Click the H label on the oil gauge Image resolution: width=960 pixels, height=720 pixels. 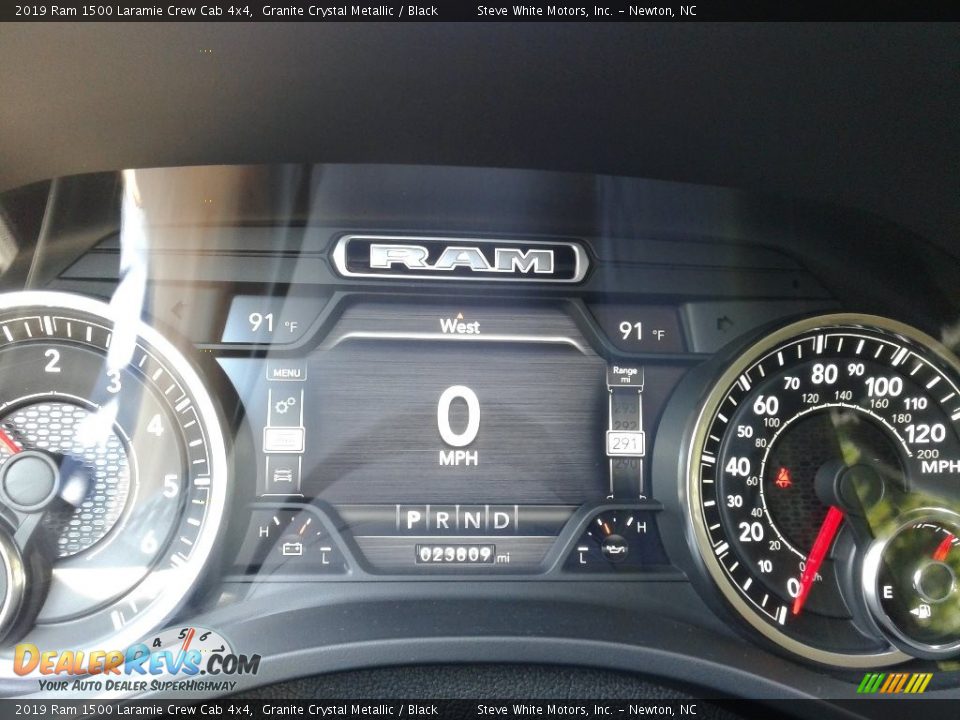pos(641,527)
